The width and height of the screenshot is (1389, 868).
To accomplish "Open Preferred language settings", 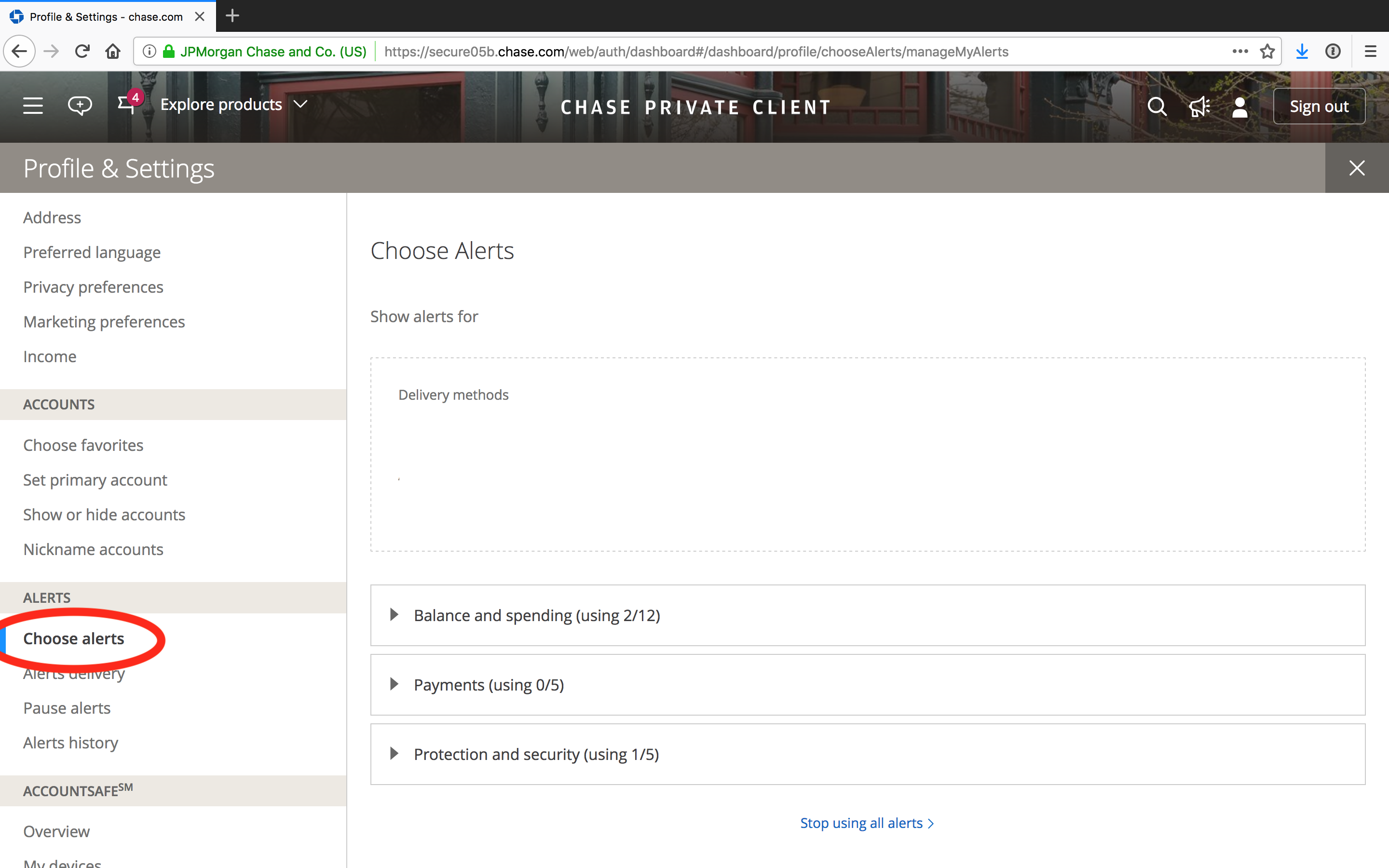I will [x=92, y=253].
